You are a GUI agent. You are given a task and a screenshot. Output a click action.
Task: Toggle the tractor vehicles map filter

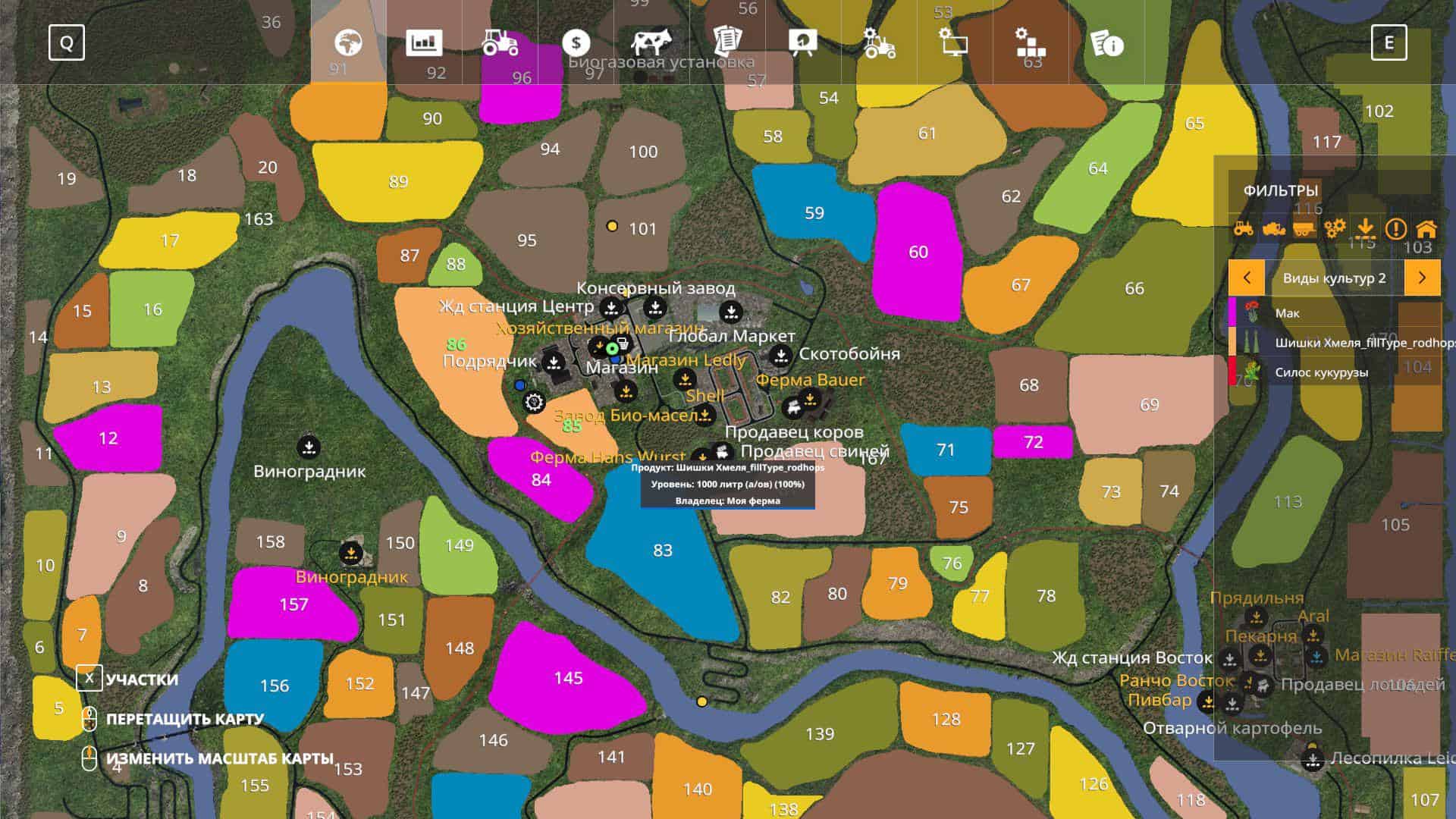point(1244,228)
